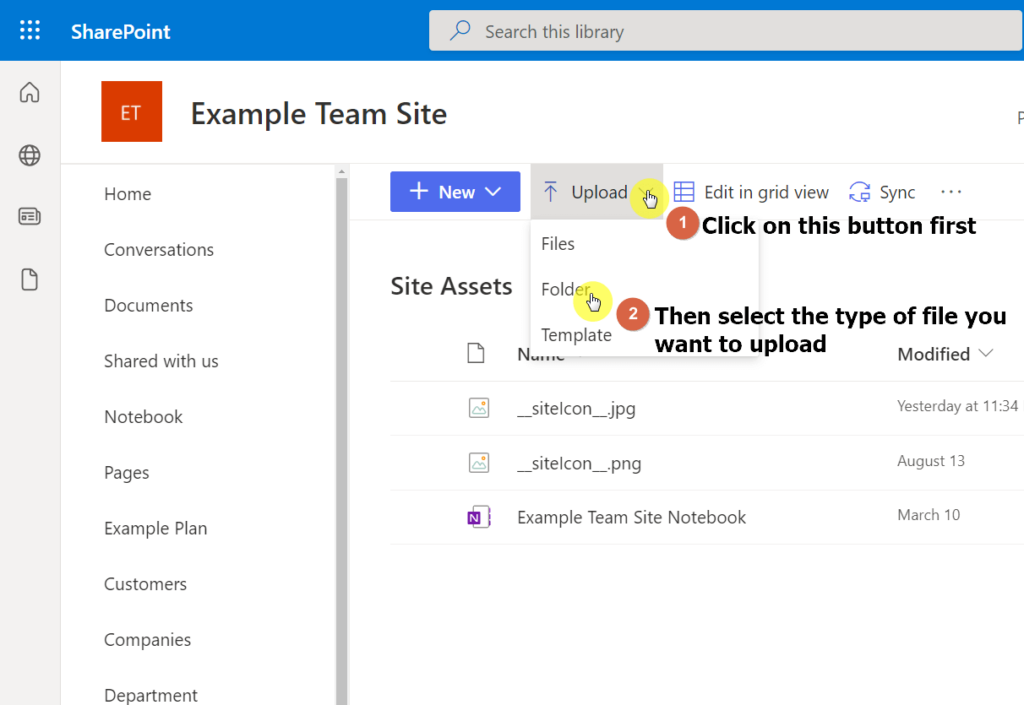Choose Template from the Upload menu
1024x705 pixels.
tap(576, 335)
